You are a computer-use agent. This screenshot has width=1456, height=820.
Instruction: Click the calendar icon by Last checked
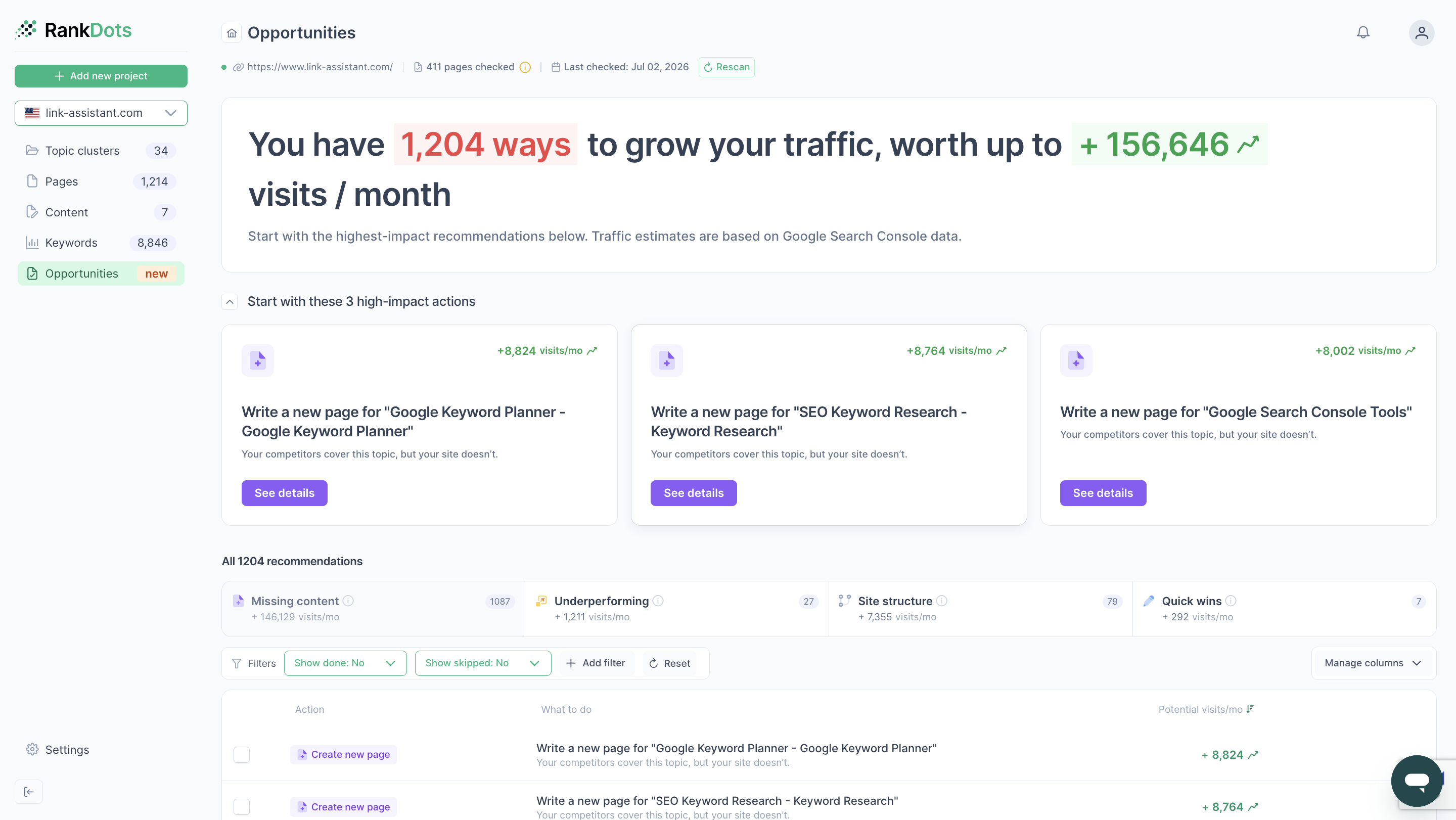pyautogui.click(x=556, y=67)
